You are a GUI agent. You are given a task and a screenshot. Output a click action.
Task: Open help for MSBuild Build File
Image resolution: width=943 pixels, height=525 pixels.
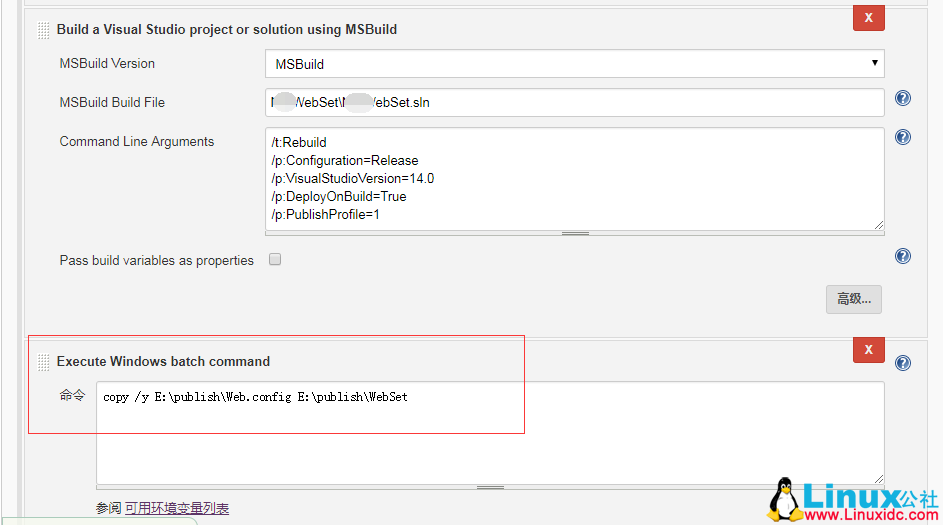pos(902,98)
